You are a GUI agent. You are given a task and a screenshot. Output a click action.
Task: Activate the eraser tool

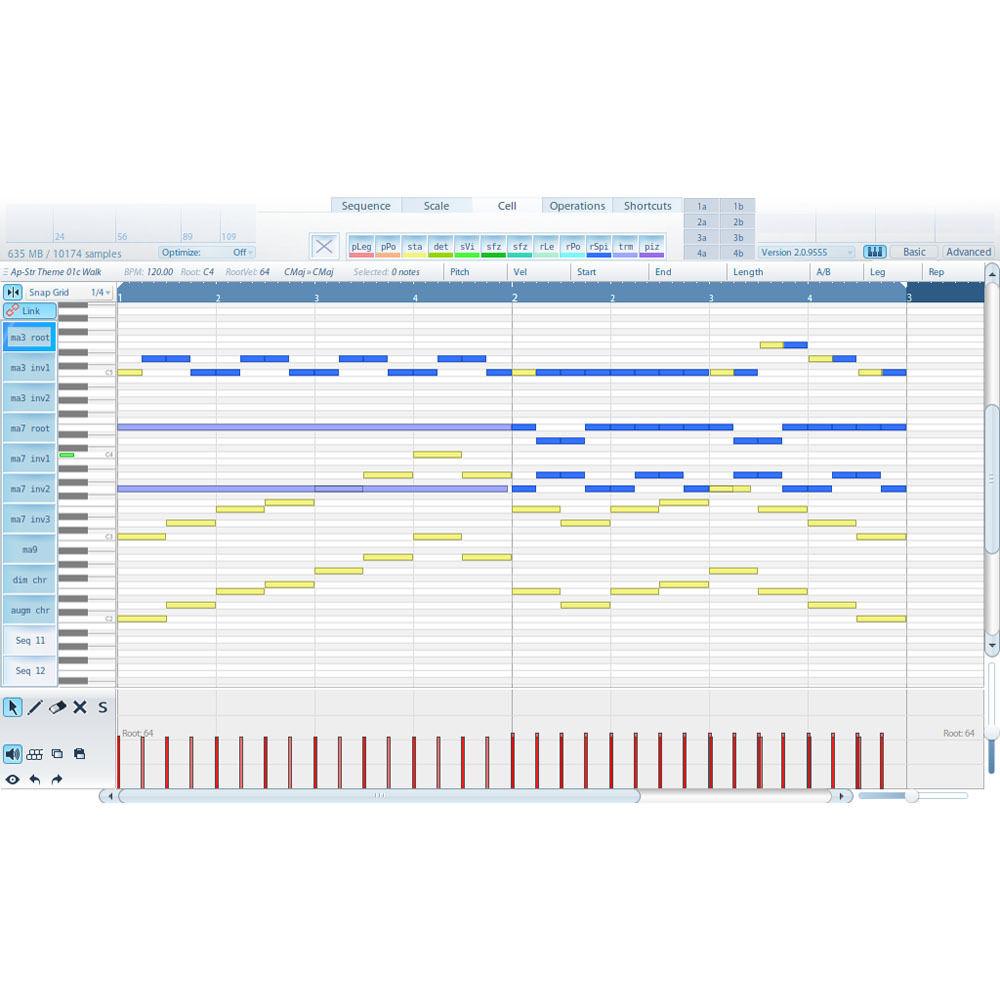point(57,707)
